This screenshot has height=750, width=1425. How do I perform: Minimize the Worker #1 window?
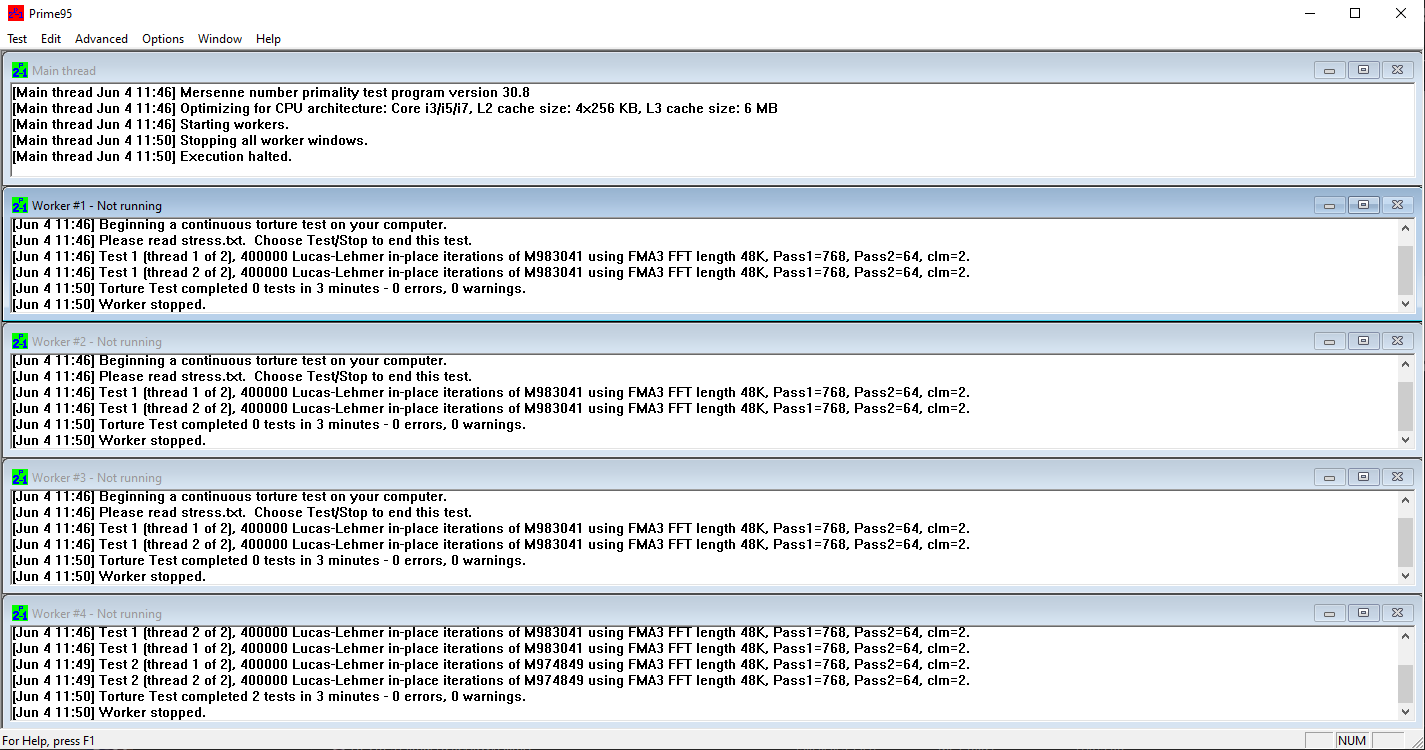1329,205
